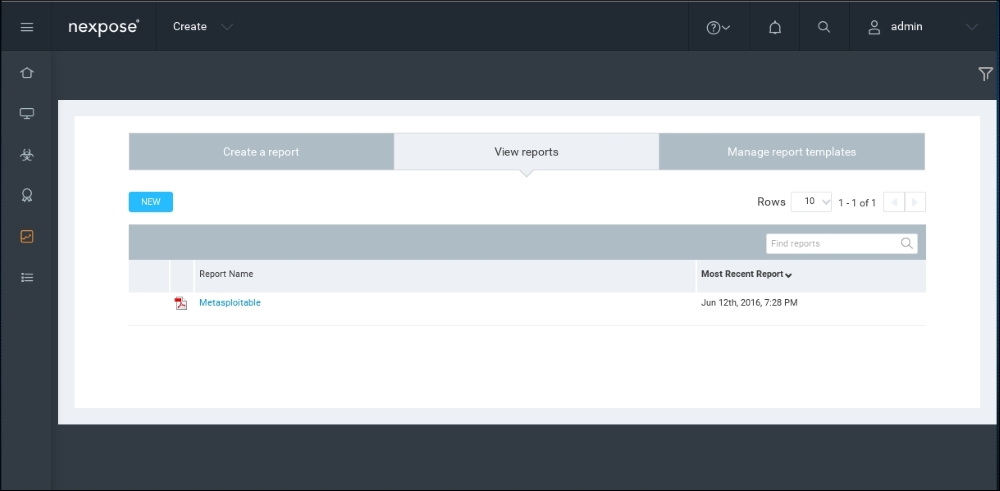Open Assets via sidebar monitor icon
Image resolution: width=1000 pixels, height=491 pixels.
coord(27,114)
